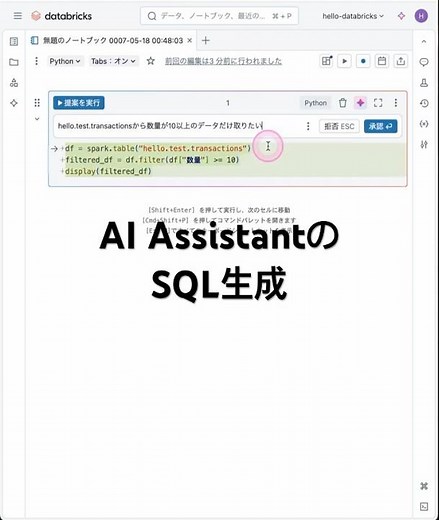
Task: Open the workspace folder sidebar icon
Action: (14, 62)
